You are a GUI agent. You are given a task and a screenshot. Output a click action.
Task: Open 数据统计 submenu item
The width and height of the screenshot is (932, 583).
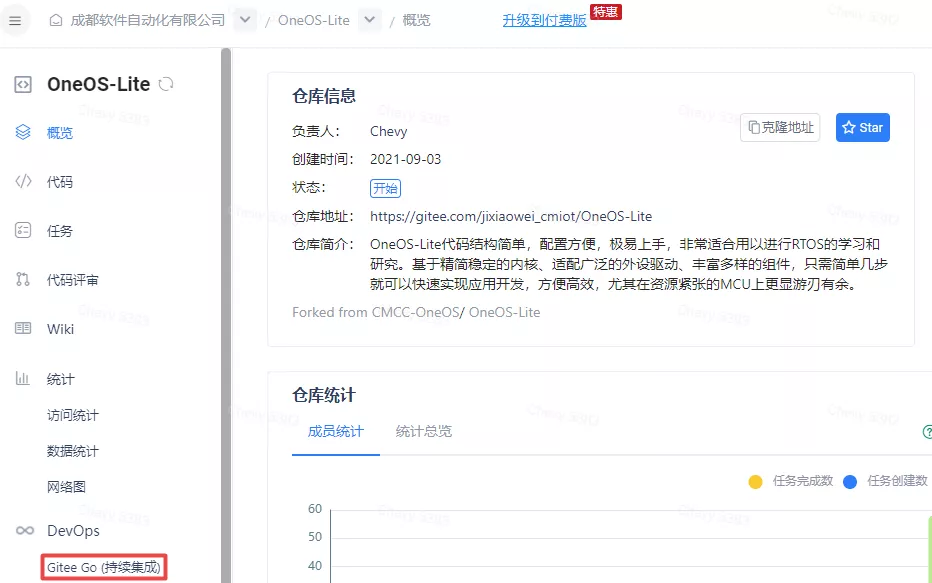[x=73, y=451]
